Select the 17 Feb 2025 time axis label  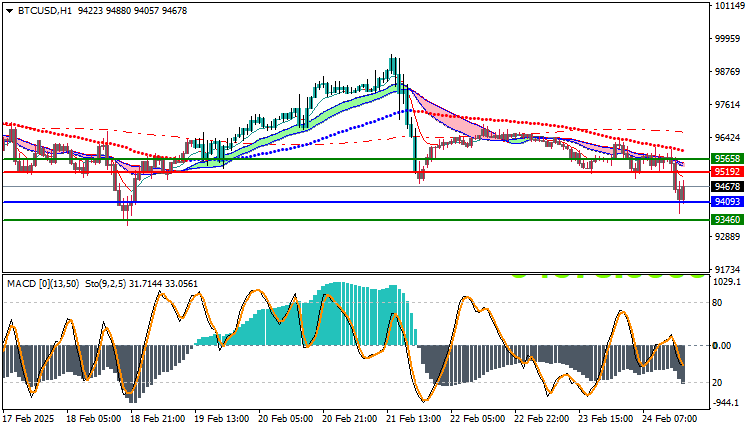tap(28, 419)
